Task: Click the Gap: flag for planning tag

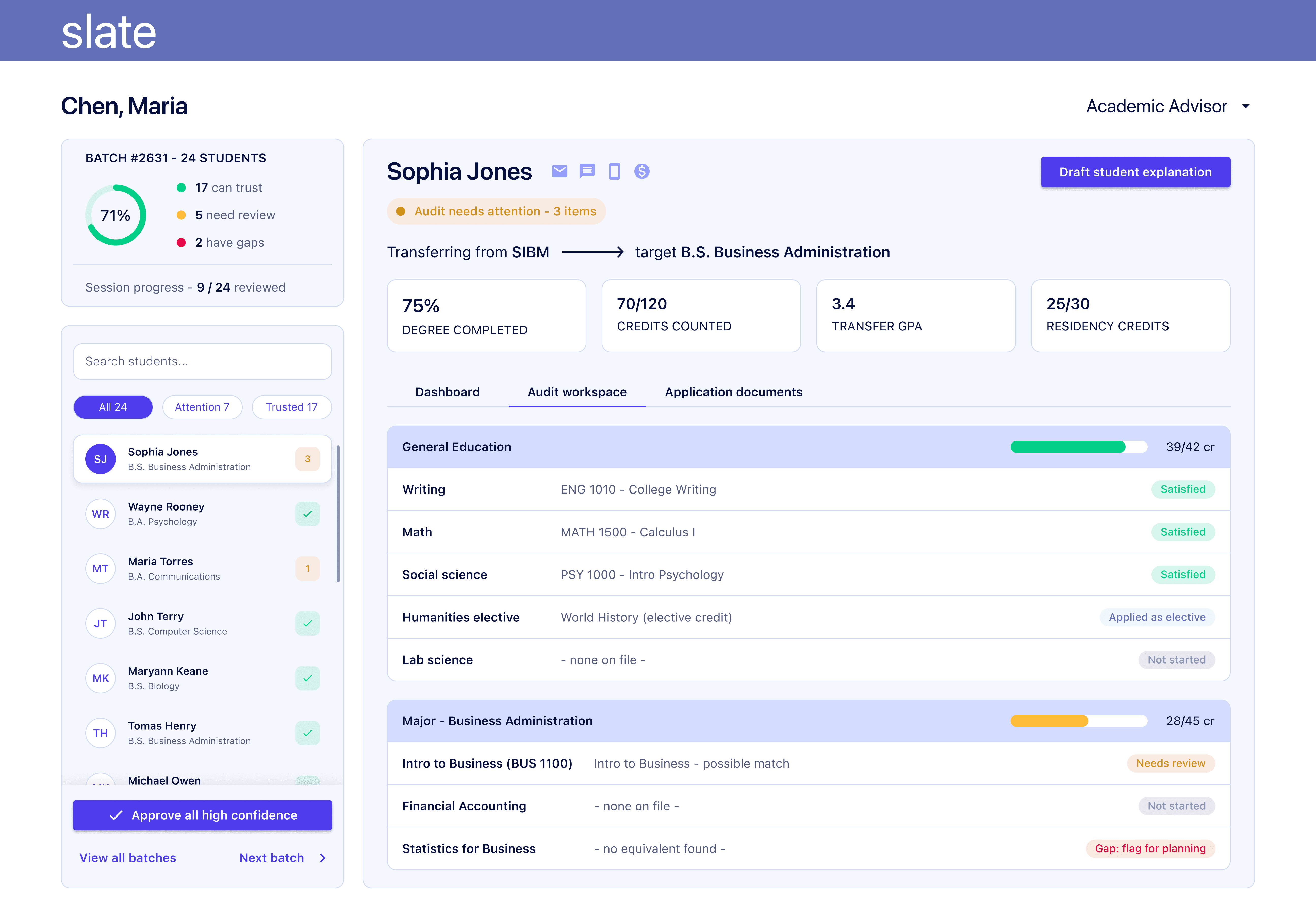Action: [x=1150, y=849]
